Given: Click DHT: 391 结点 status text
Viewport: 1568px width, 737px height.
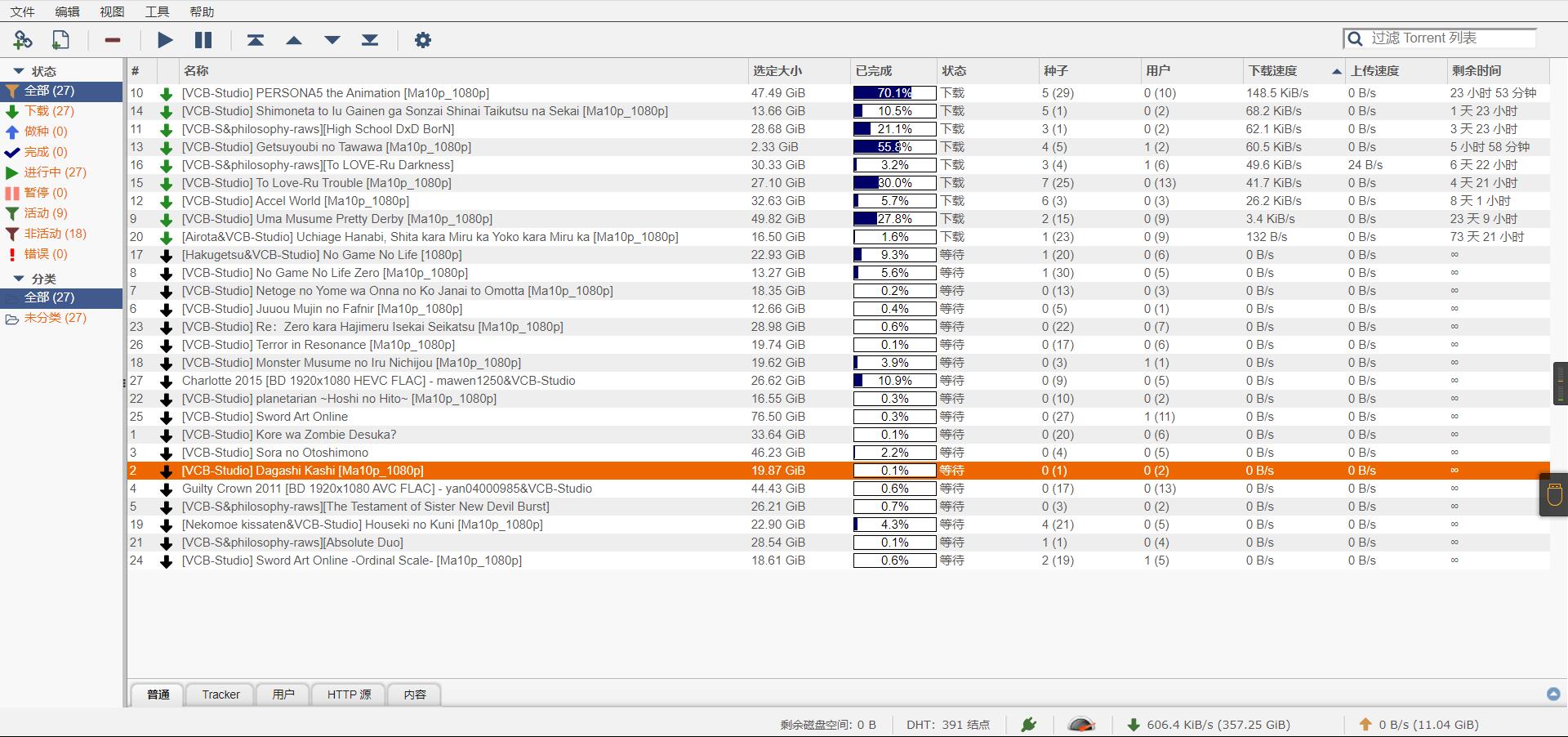Looking at the screenshot, I should click(948, 725).
